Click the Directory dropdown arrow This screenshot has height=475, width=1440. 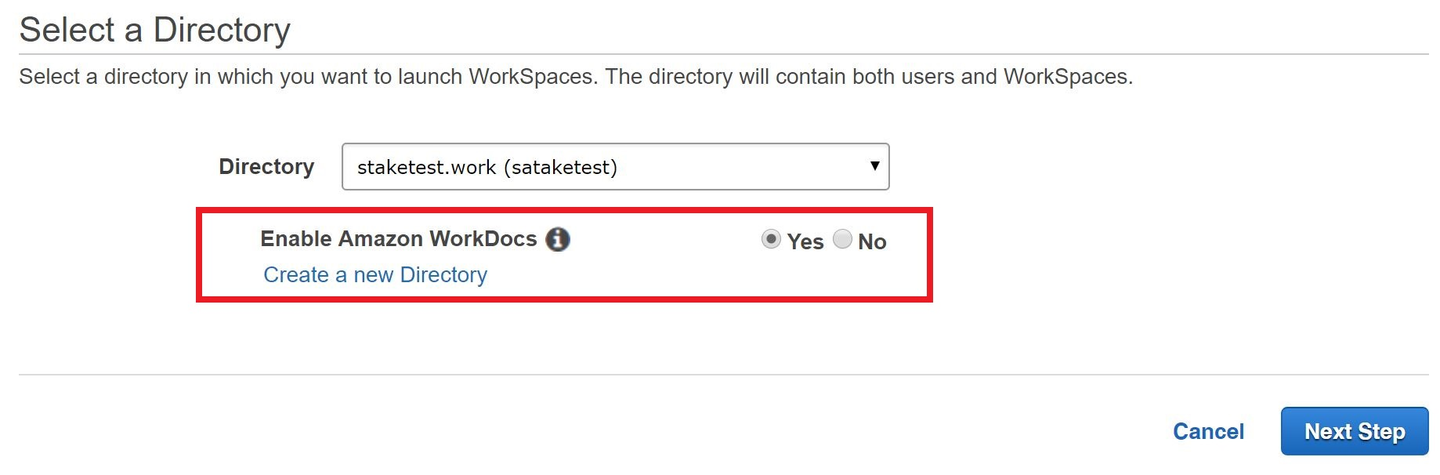(x=874, y=166)
